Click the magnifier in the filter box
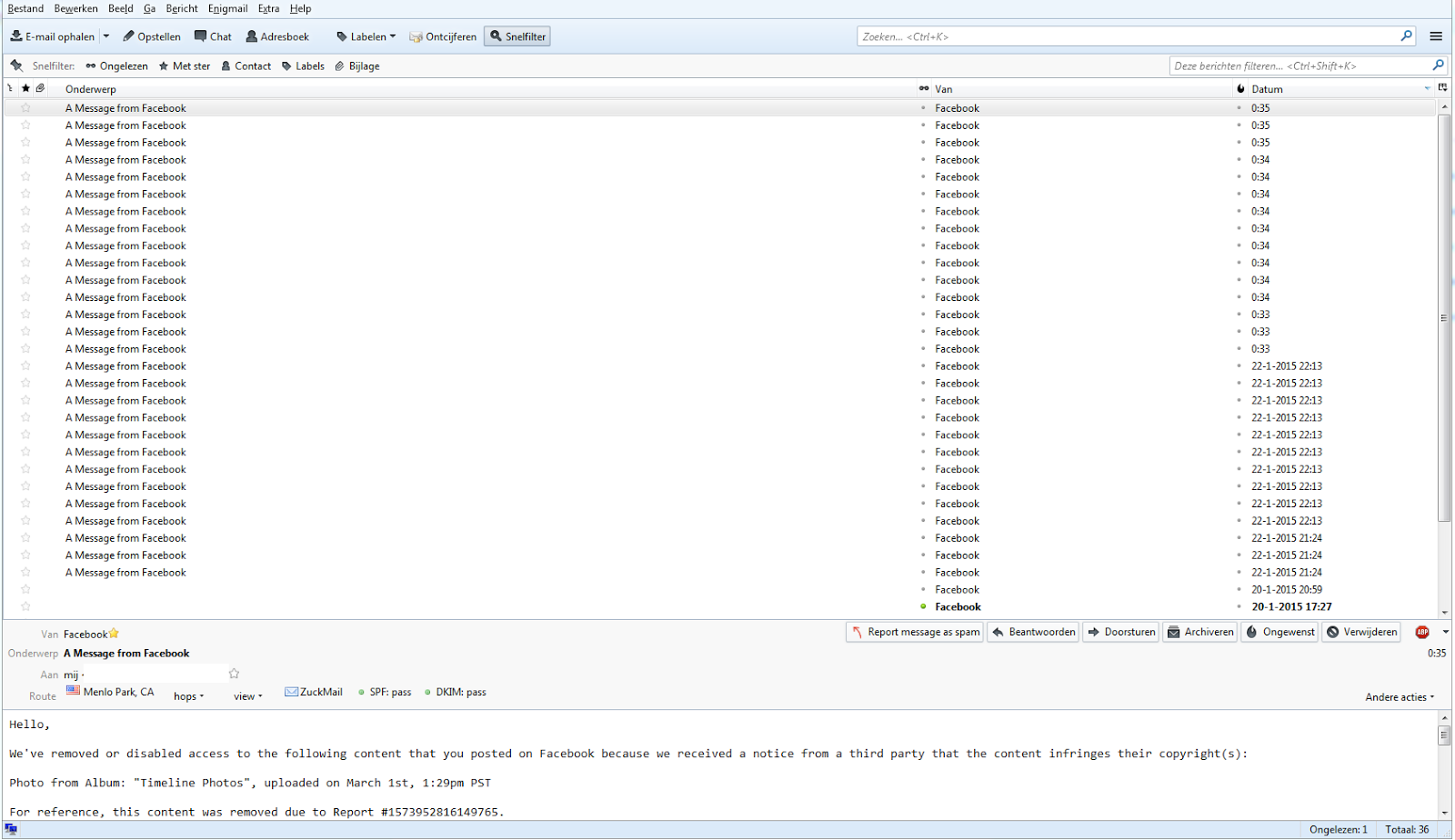 point(1438,65)
